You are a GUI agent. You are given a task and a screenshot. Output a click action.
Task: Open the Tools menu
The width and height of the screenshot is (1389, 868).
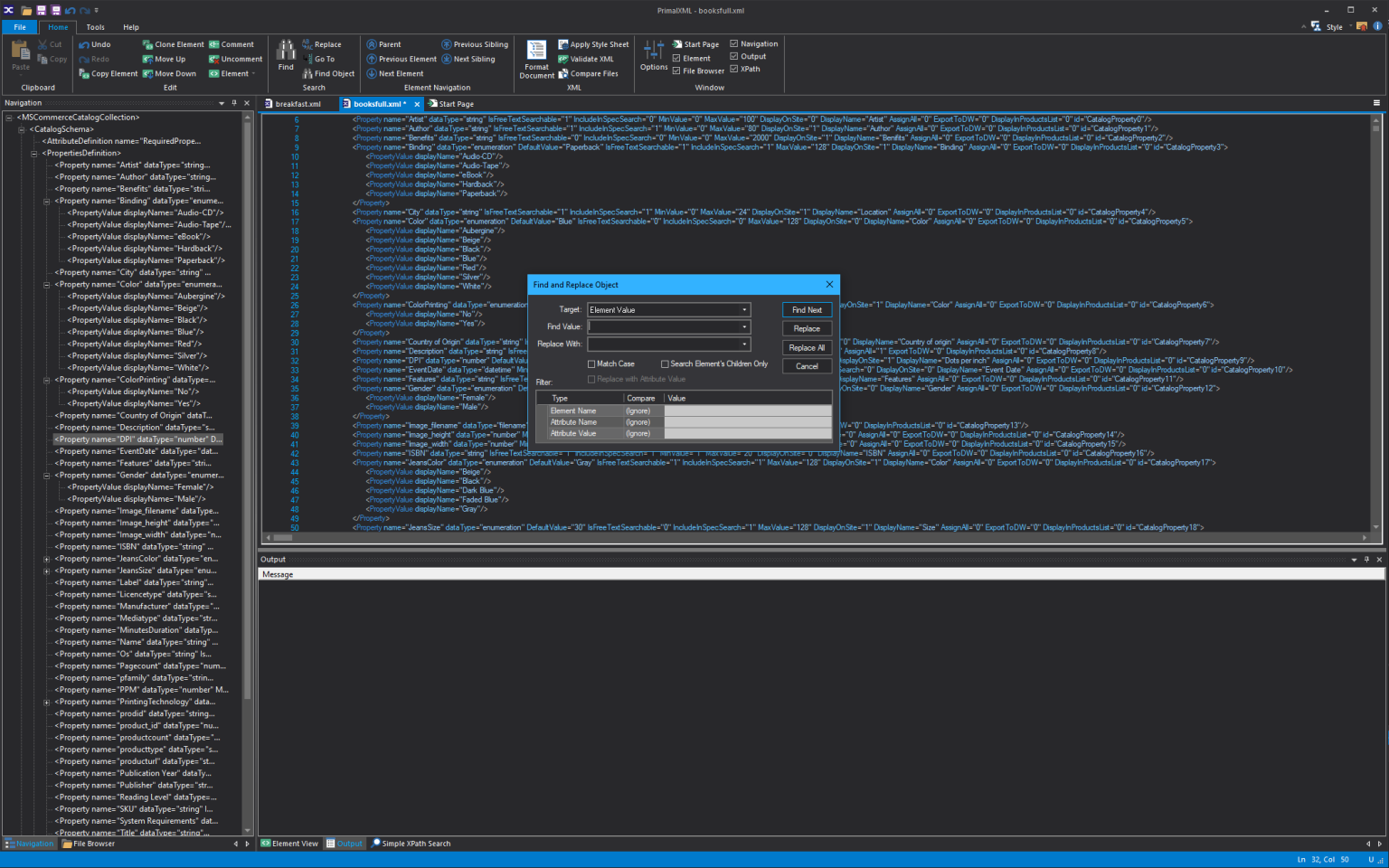[x=95, y=26]
